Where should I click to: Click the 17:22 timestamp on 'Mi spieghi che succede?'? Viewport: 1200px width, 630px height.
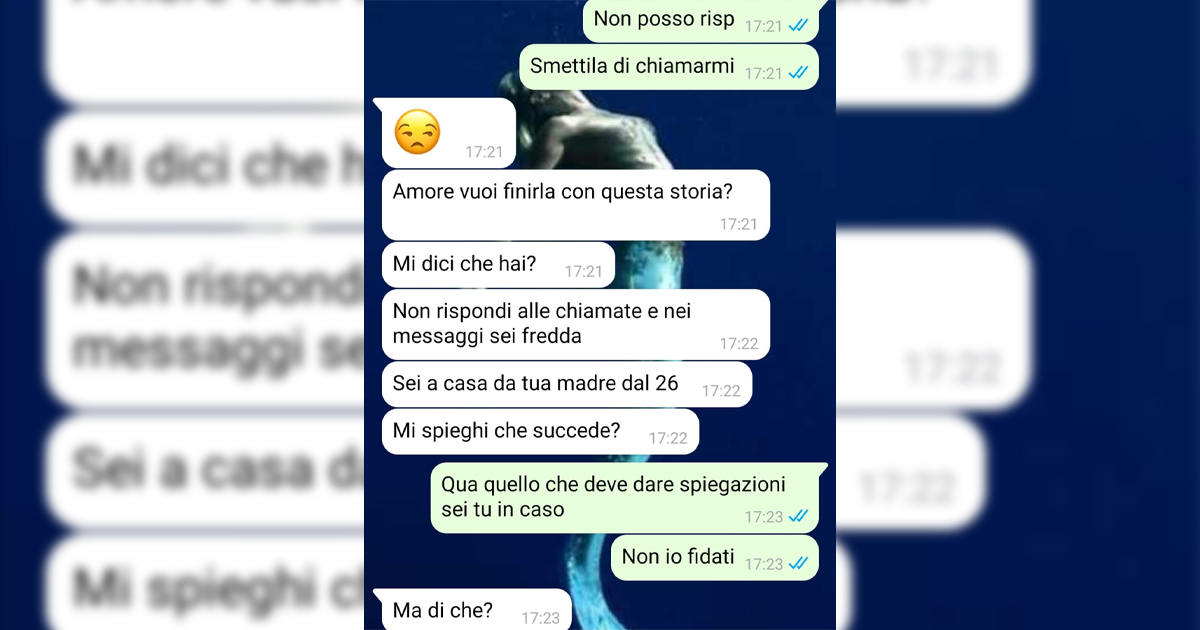668,438
